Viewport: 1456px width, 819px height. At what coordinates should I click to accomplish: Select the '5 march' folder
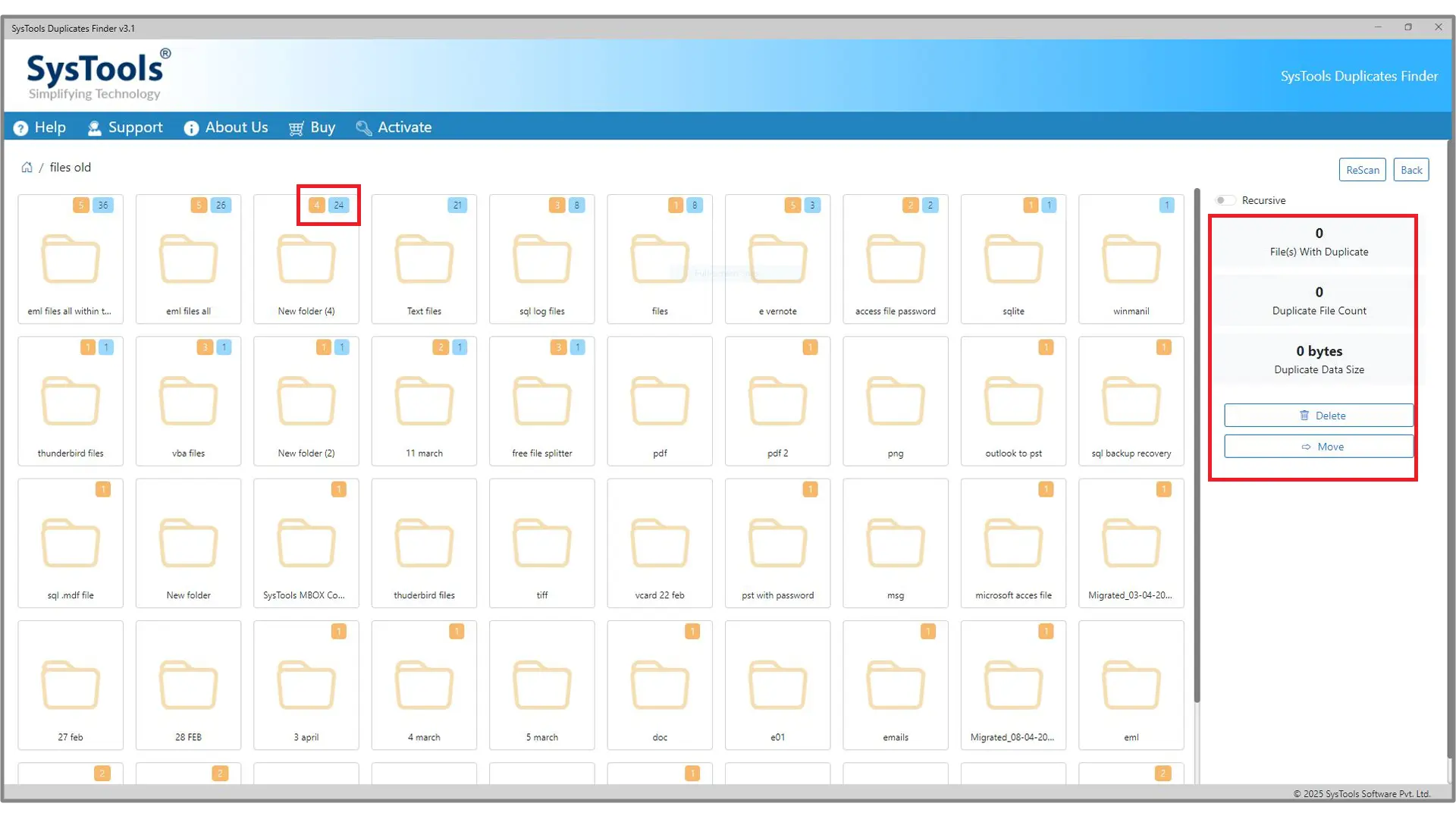[542, 685]
